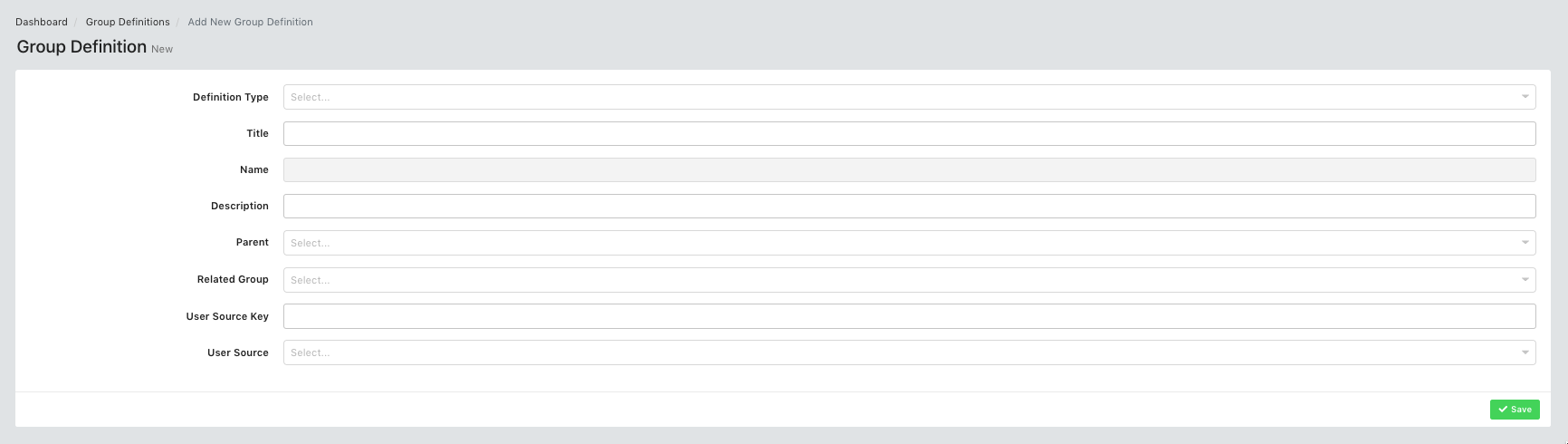
Task: Click the Dashboard breadcrumb link
Action: (42, 22)
